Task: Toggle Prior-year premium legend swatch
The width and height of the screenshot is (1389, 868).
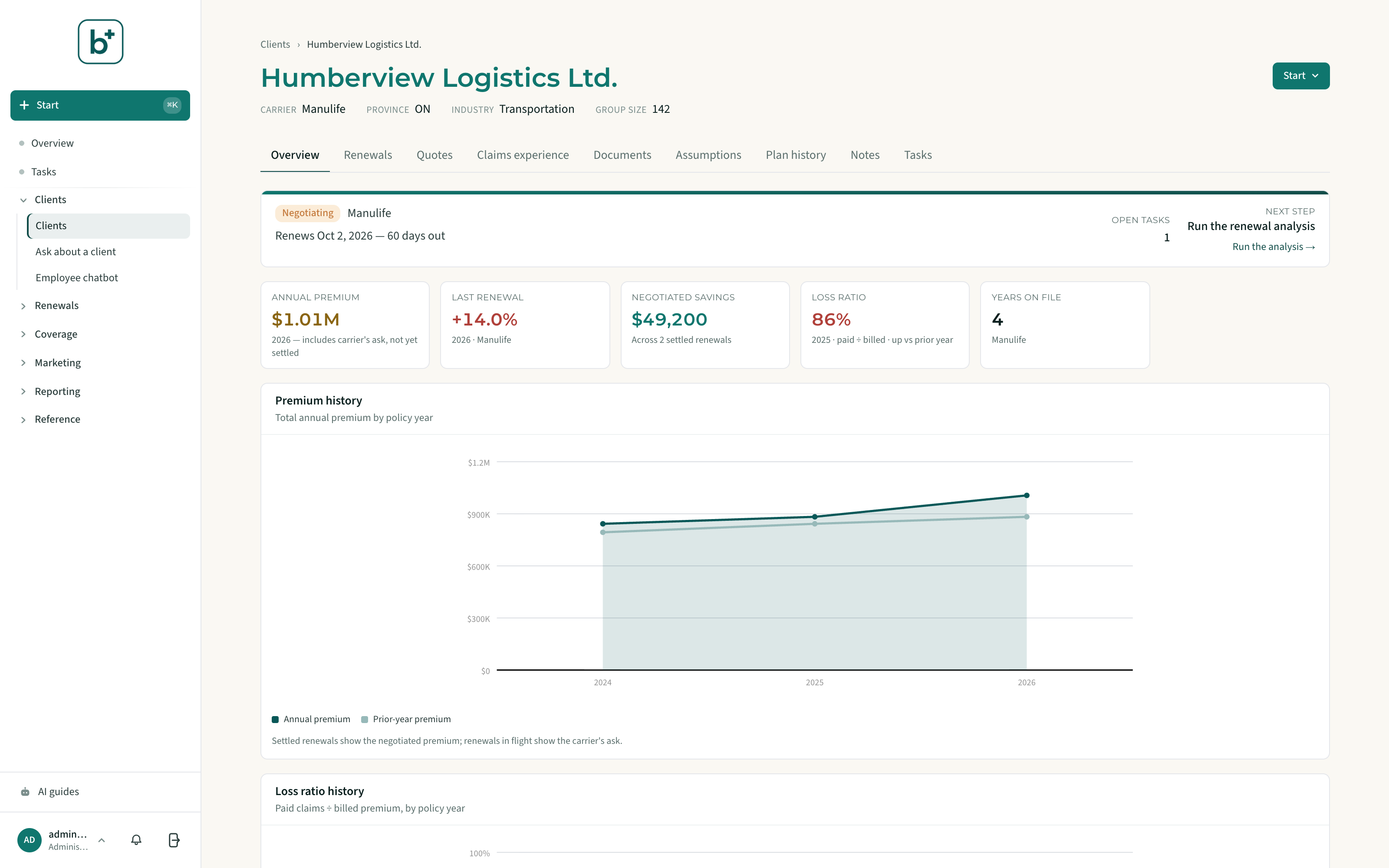Action: point(365,719)
